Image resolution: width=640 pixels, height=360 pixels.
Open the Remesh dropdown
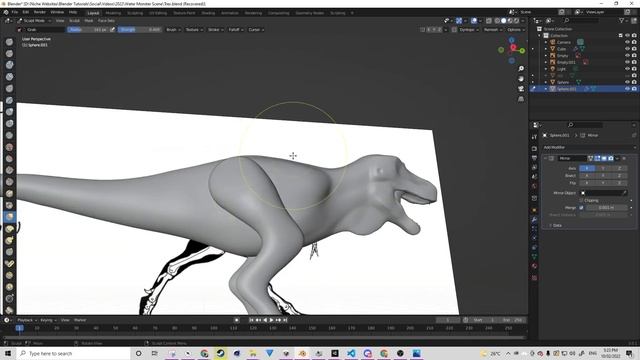coord(493,30)
